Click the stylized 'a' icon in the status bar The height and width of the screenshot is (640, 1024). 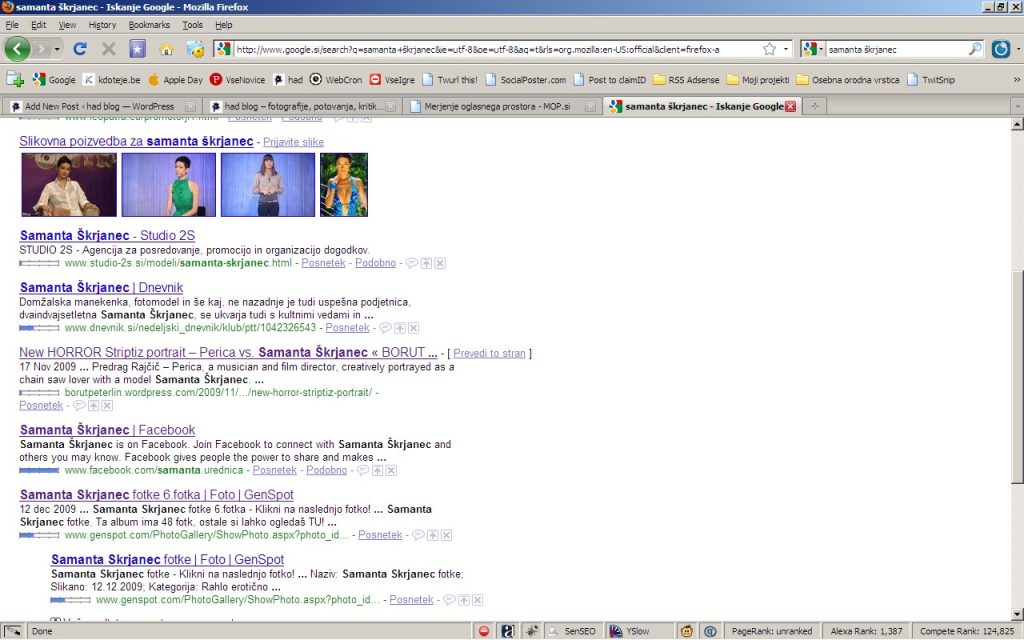tap(508, 631)
